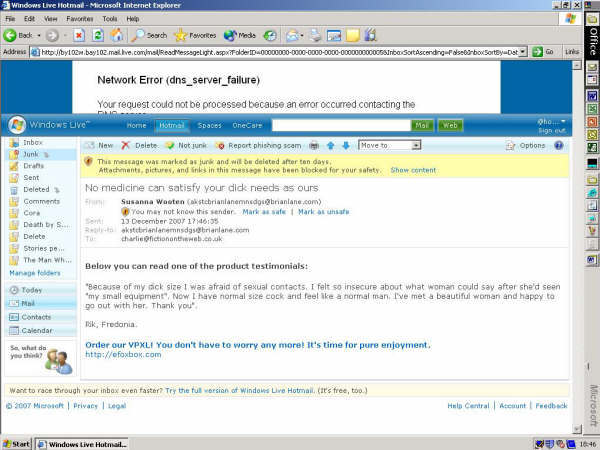Click the Mail envelope toolbar icon
The image size is (600, 450).
(x=293, y=36)
